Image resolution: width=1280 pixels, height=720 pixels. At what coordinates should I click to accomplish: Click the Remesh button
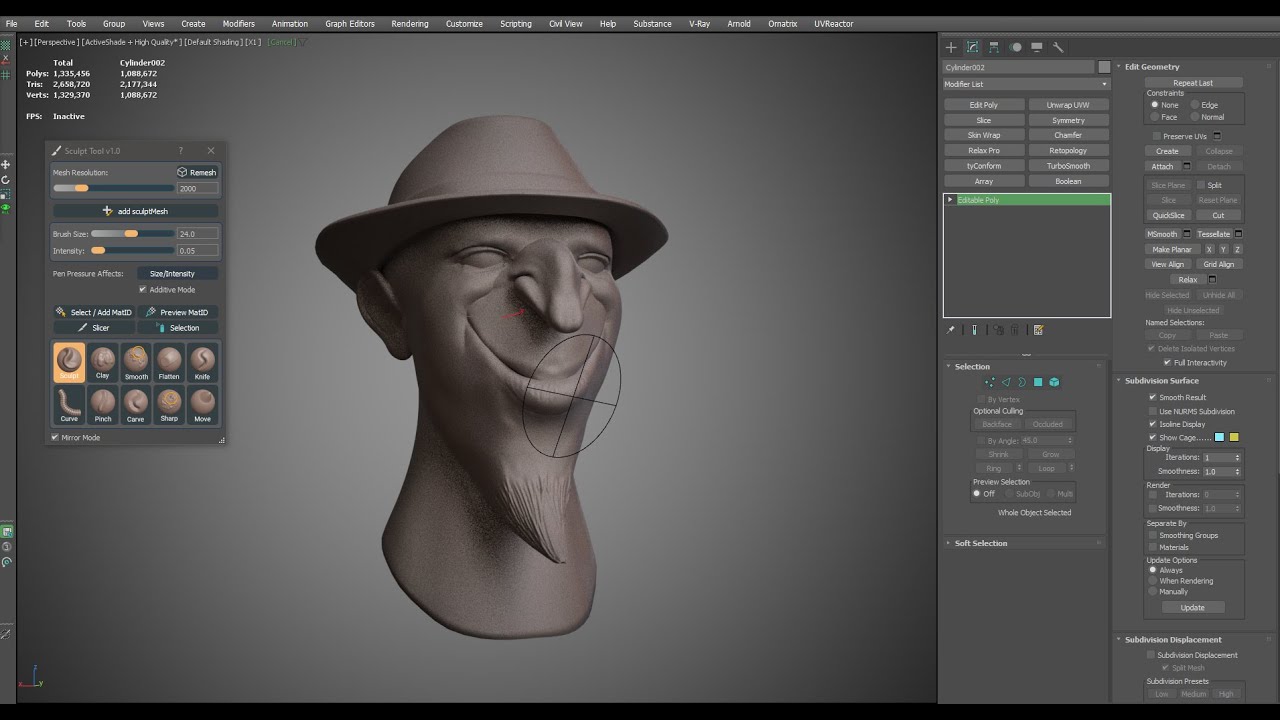tap(196, 171)
